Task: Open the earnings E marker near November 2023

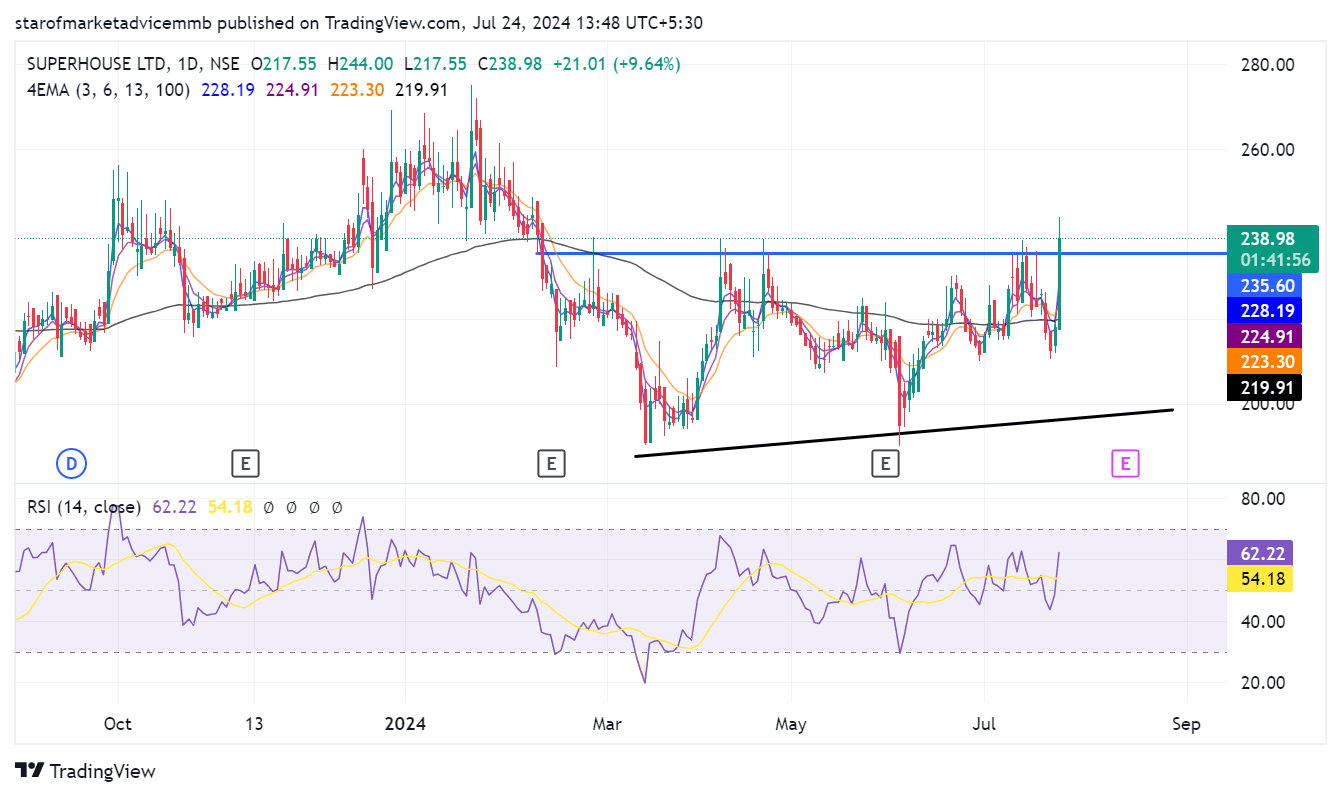Action: point(245,463)
